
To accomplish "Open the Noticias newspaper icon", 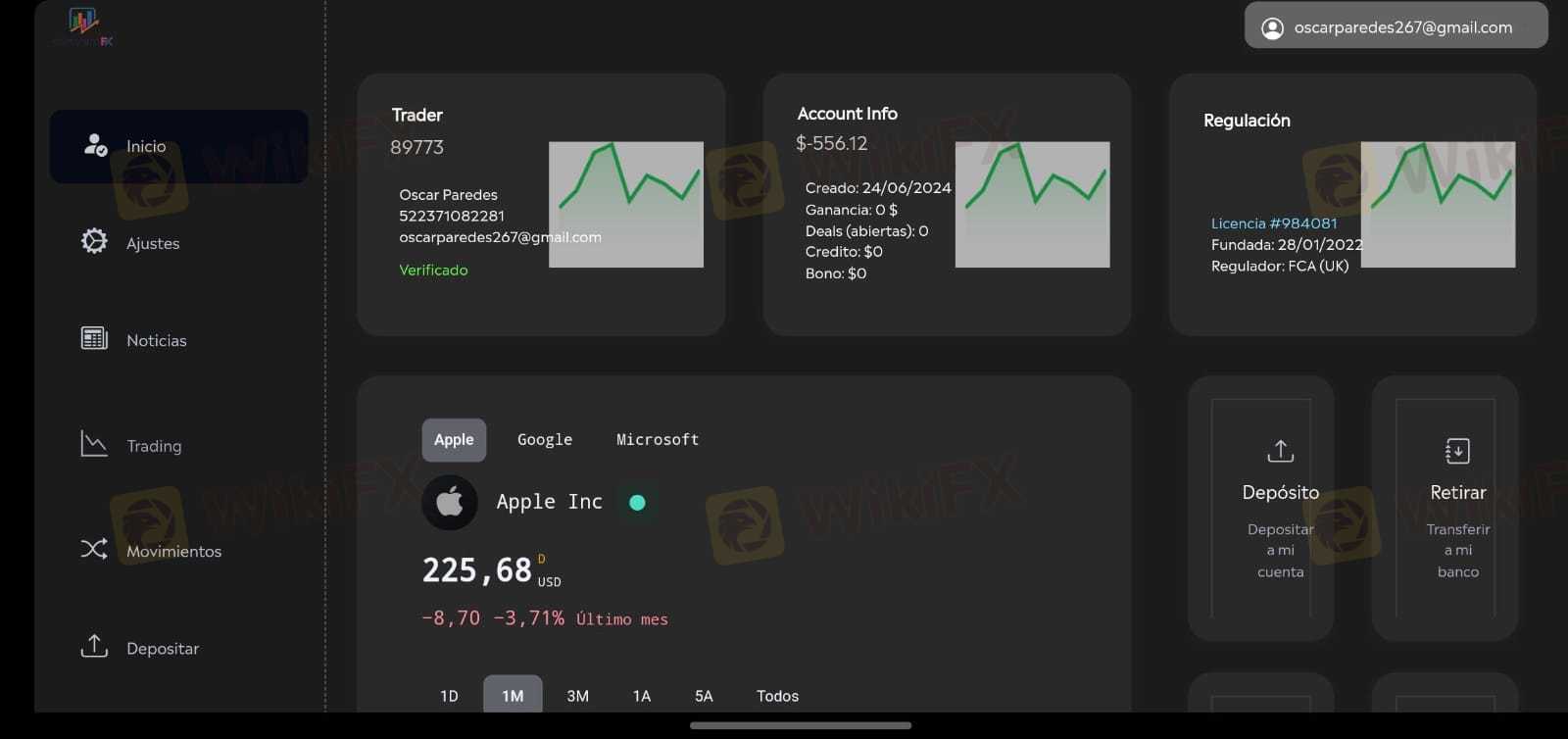I will tap(94, 338).
